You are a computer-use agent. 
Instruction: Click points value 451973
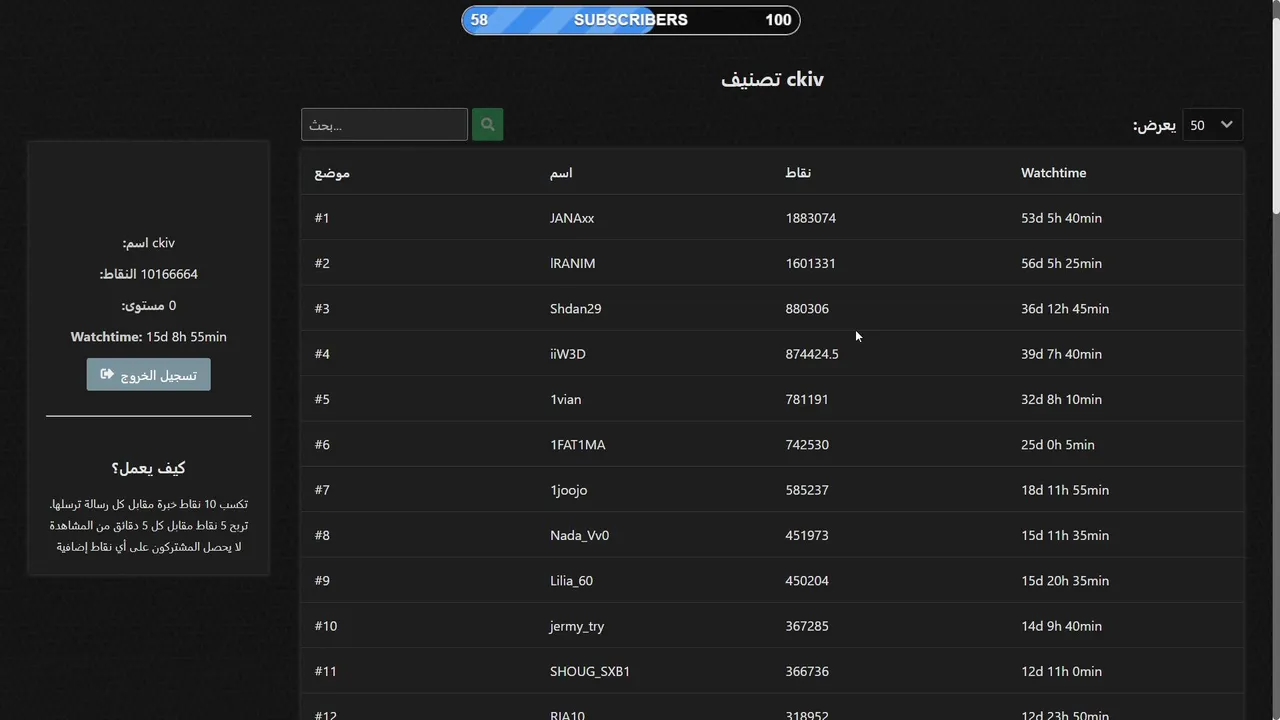point(807,535)
